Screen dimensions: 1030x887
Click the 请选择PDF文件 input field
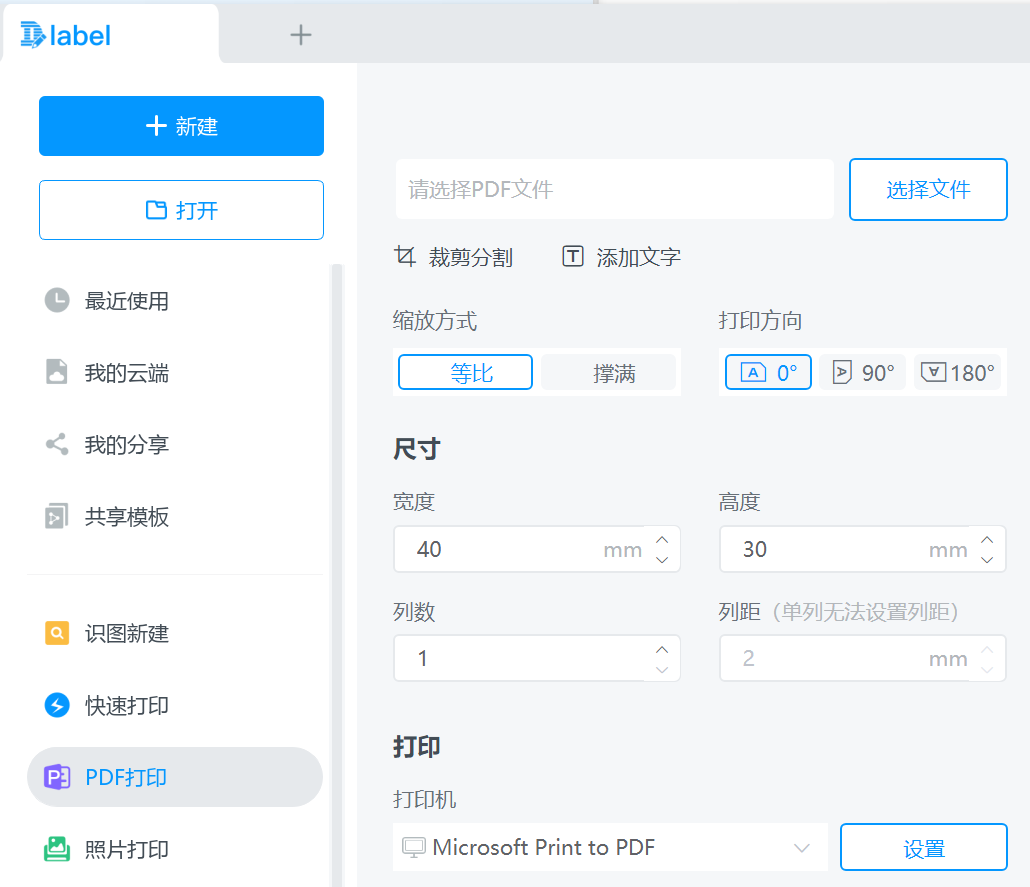pyautogui.click(x=614, y=189)
